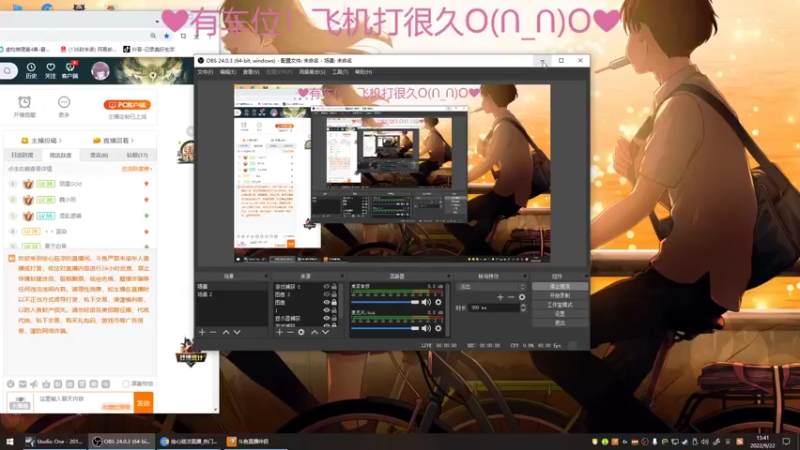Viewport: 800px width, 450px height.
Task: Open source properties gear in the sources panel
Action: coord(301,332)
